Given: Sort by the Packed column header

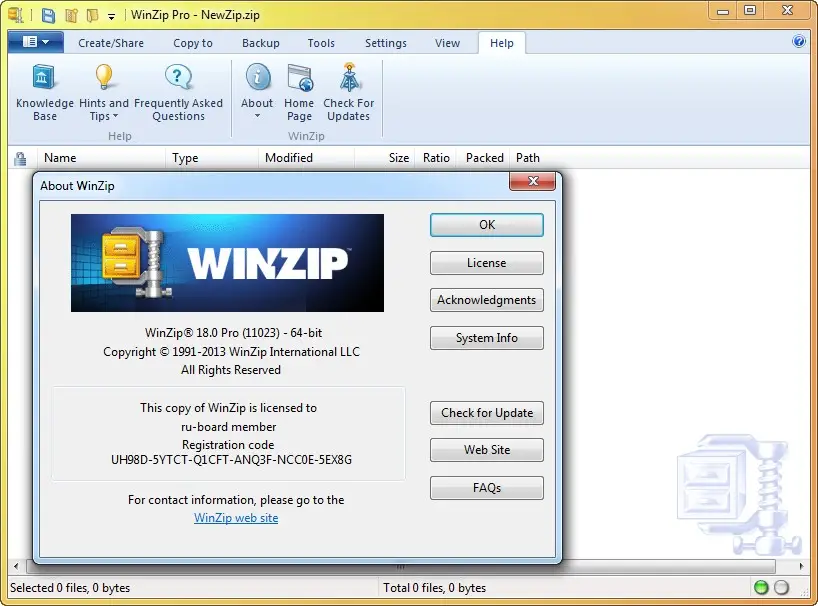Looking at the screenshot, I should pyautogui.click(x=485, y=158).
